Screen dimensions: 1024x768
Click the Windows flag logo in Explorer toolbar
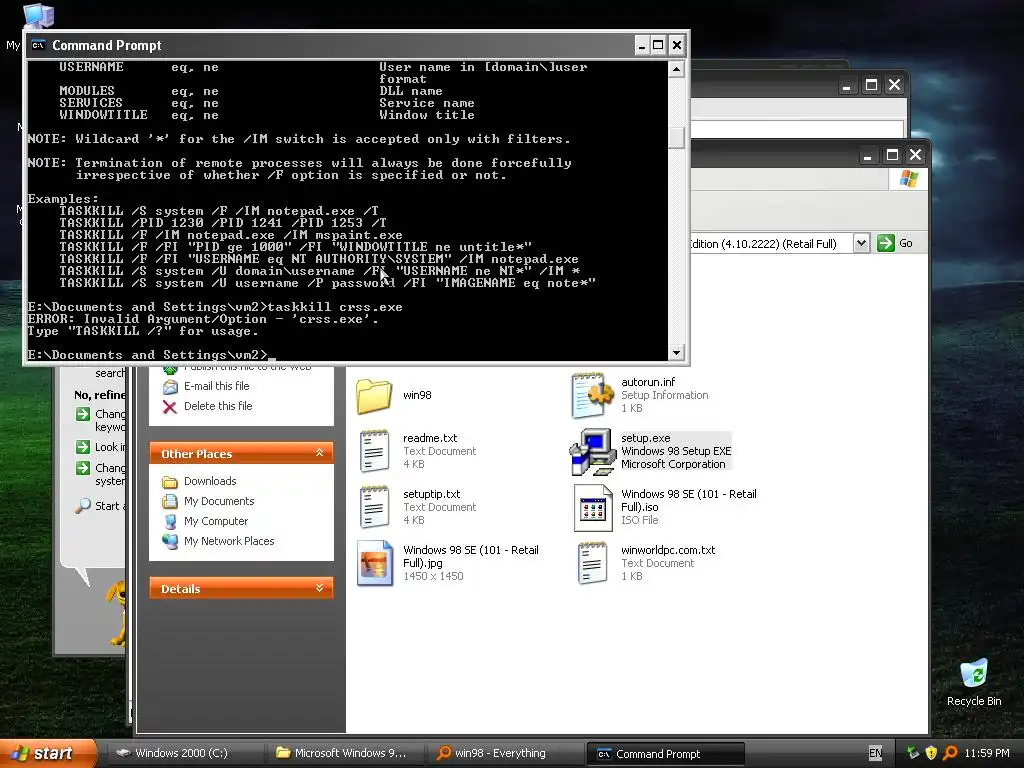click(908, 179)
